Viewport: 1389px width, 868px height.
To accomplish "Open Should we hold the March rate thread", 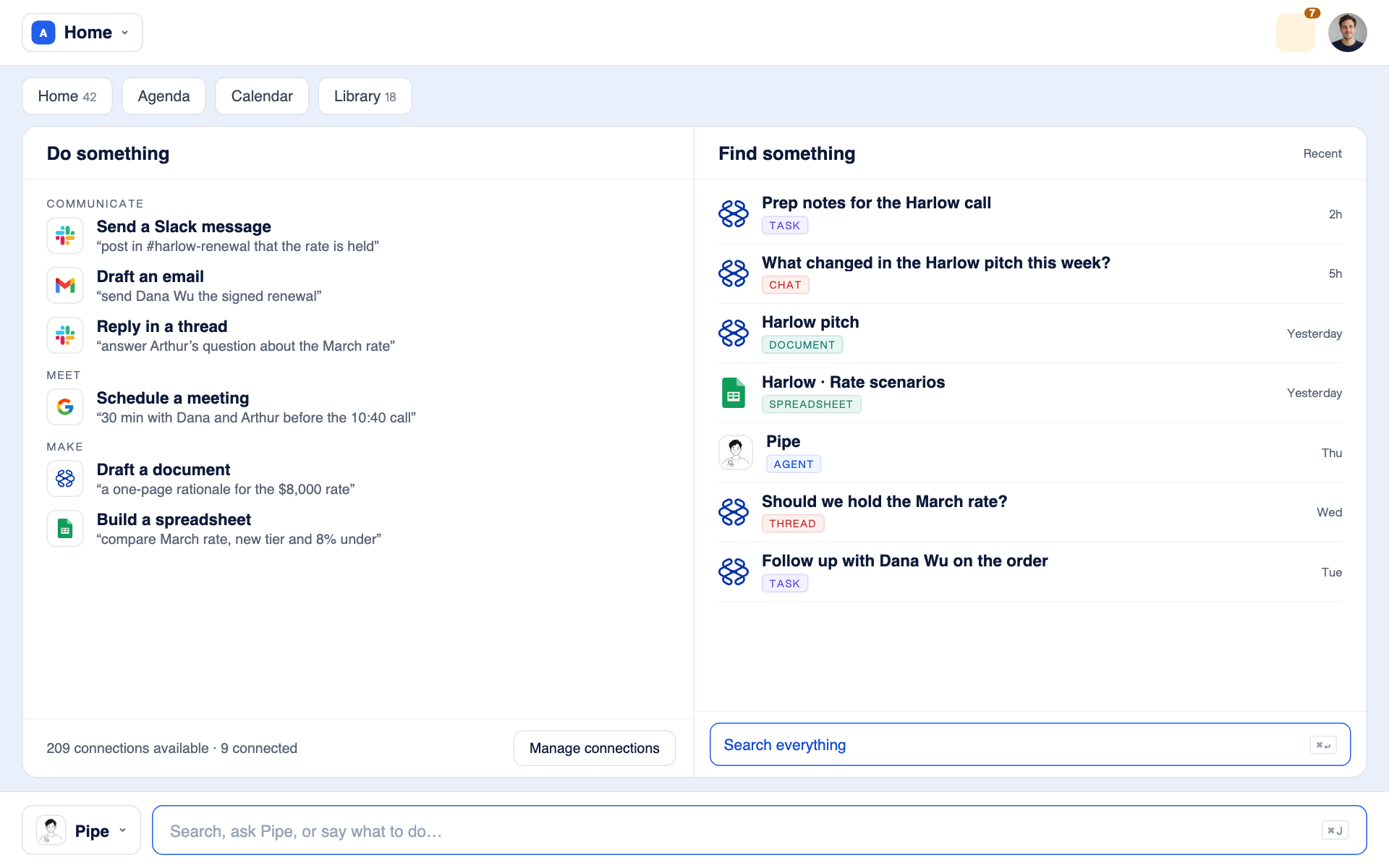I will 884,501.
